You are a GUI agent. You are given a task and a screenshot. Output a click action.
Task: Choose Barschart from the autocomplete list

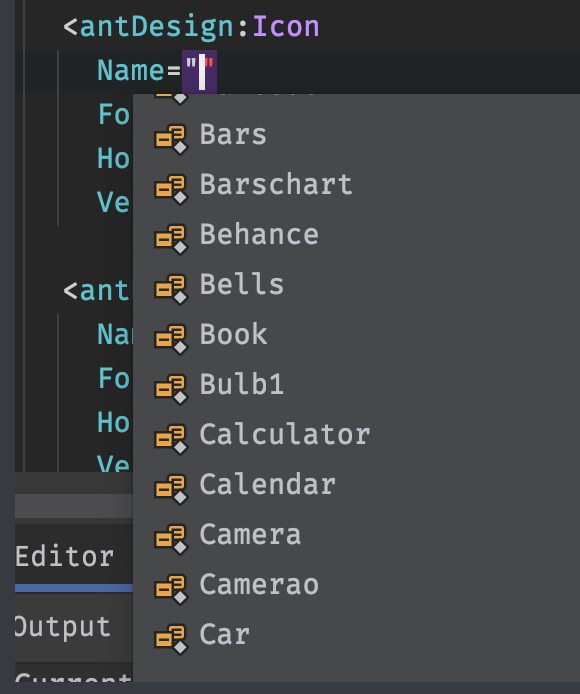pyautogui.click(x=356, y=185)
